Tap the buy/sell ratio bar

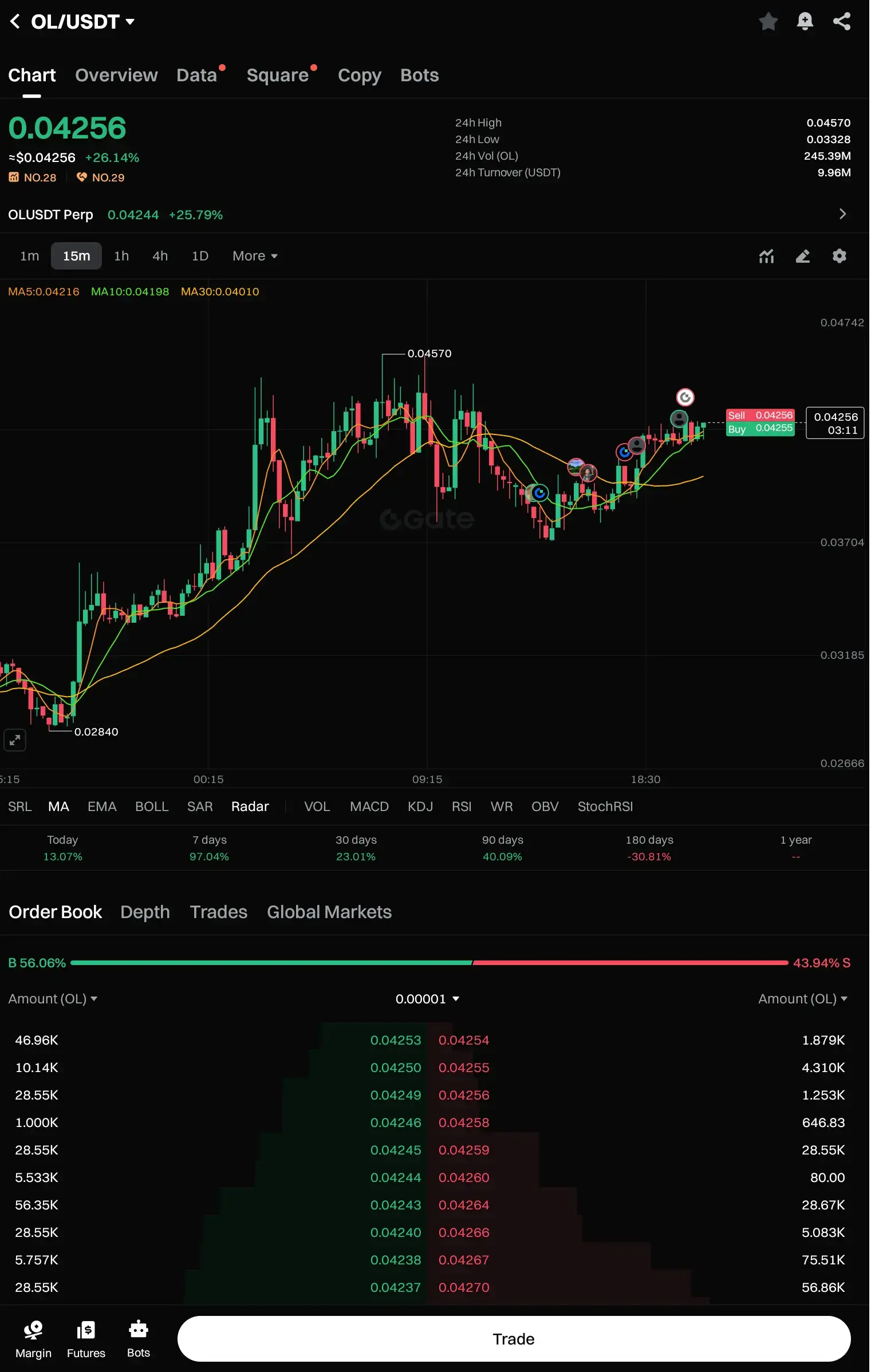[429, 963]
